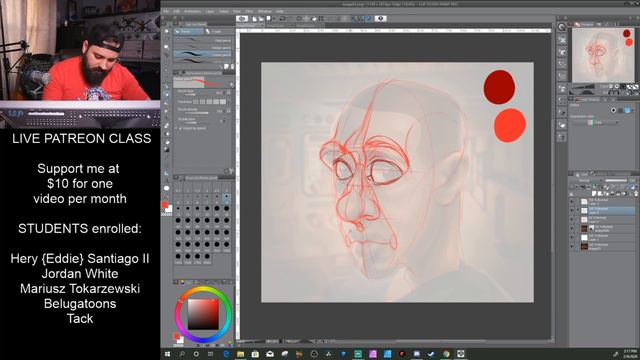The width and height of the screenshot is (640, 360).
Task: Switch to the Pastel sub tool tab
Action: 219,31
